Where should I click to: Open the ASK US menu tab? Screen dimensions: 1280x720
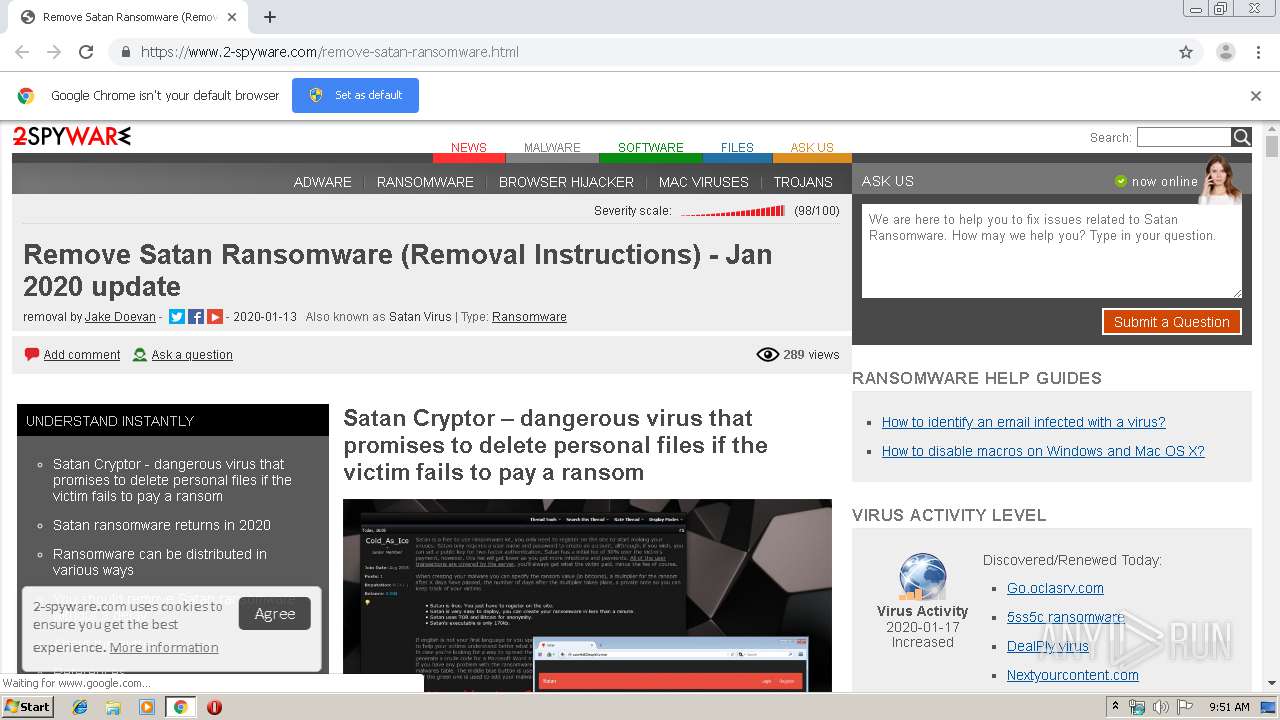click(x=812, y=148)
